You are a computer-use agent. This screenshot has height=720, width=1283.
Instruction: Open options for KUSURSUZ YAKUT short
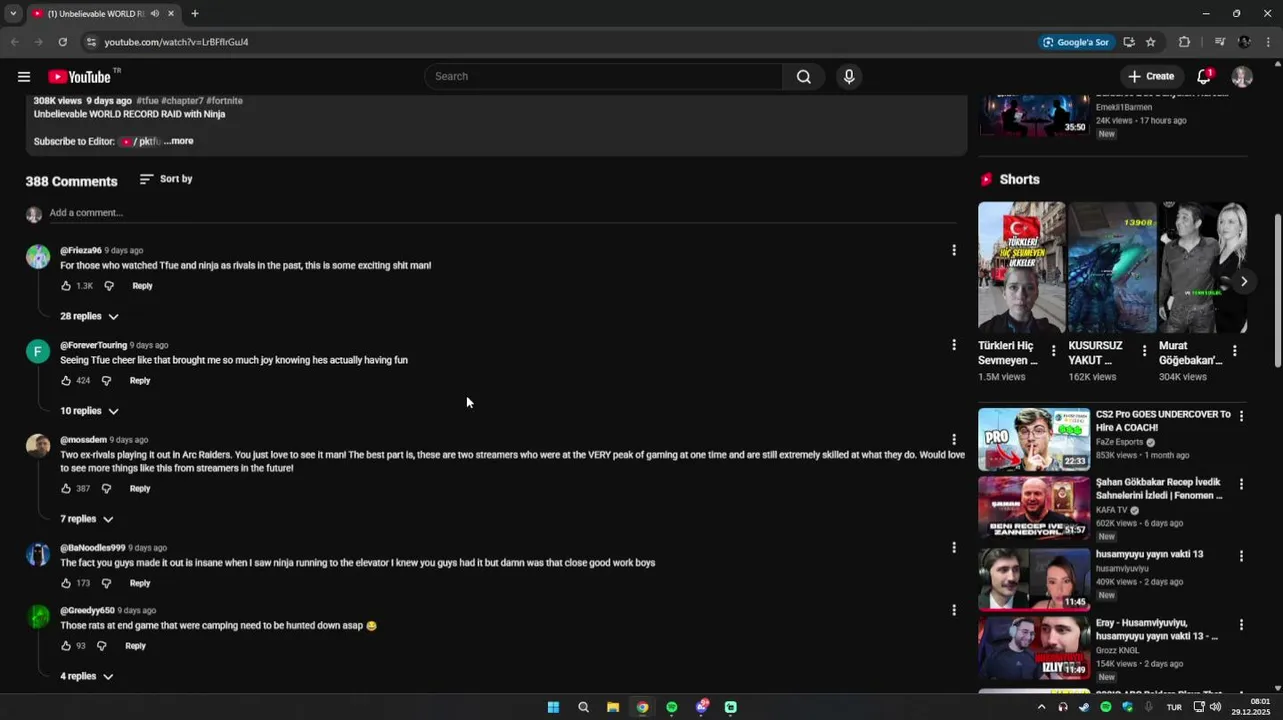click(1144, 351)
